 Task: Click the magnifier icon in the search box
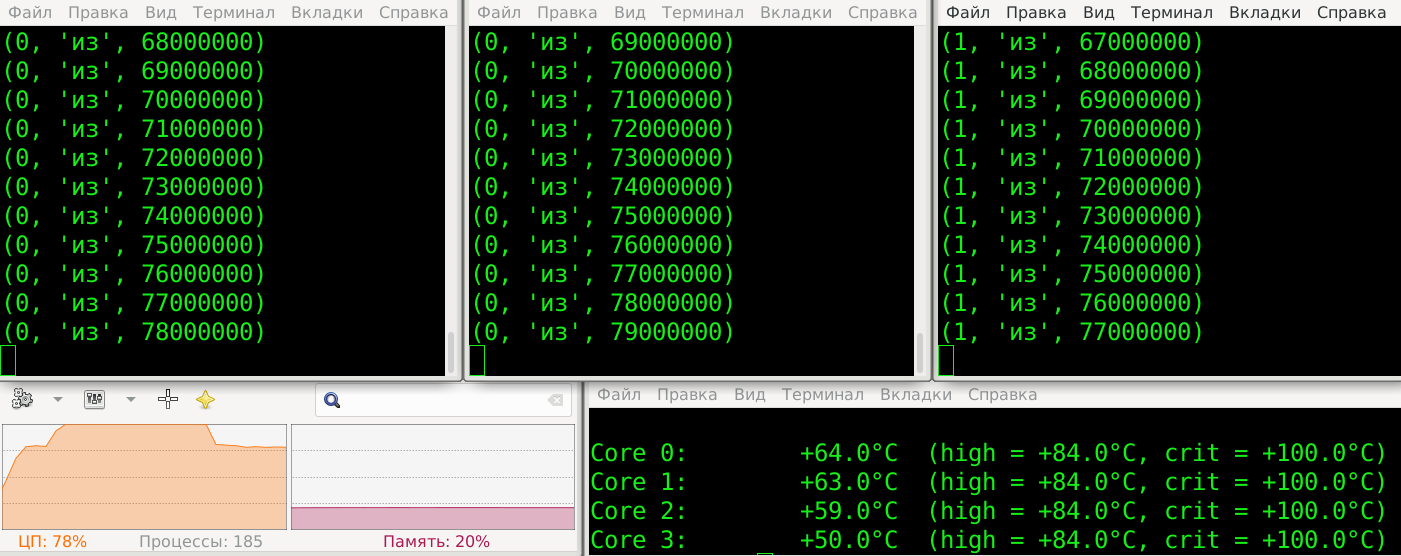pyautogui.click(x=333, y=401)
